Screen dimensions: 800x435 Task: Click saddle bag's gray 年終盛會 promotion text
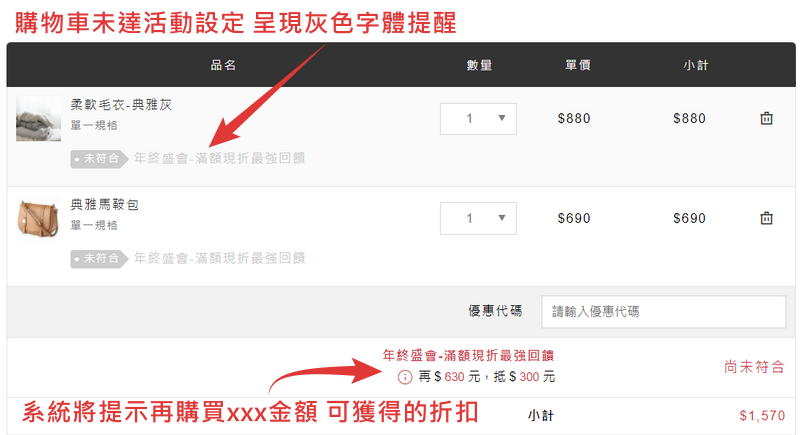[219, 258]
